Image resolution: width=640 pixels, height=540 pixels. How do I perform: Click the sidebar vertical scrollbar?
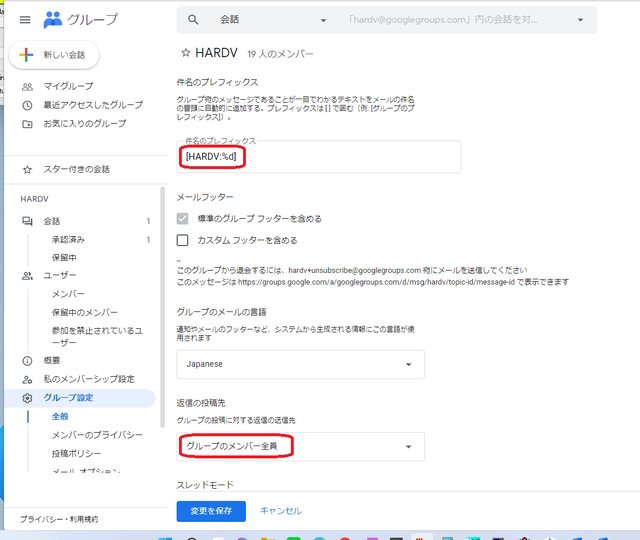pyautogui.click(x=162, y=307)
